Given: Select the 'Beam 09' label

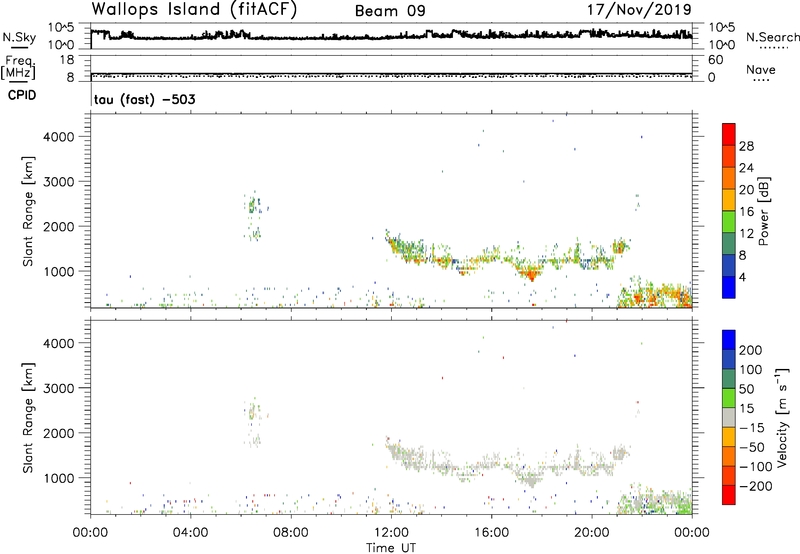Looking at the screenshot, I should point(390,11).
